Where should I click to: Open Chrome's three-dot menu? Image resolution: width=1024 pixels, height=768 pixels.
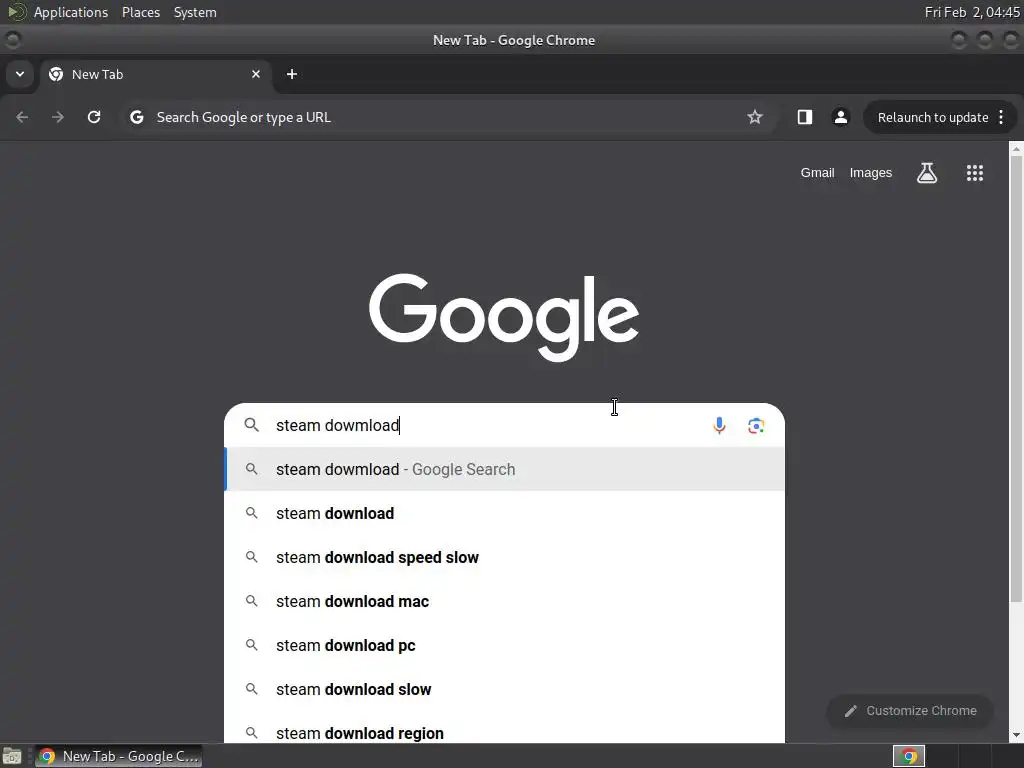[x=1001, y=117]
